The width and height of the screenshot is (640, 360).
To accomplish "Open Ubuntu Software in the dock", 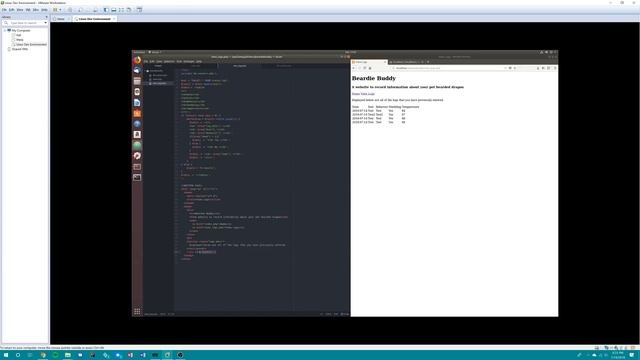I will [137, 113].
